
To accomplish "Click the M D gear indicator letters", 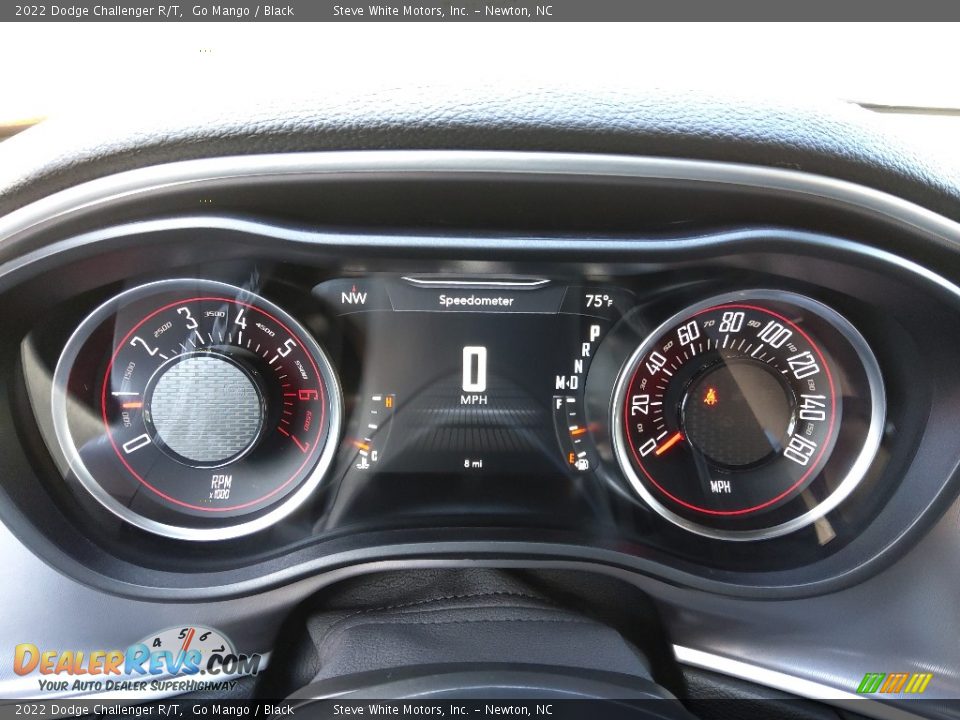I will point(566,383).
